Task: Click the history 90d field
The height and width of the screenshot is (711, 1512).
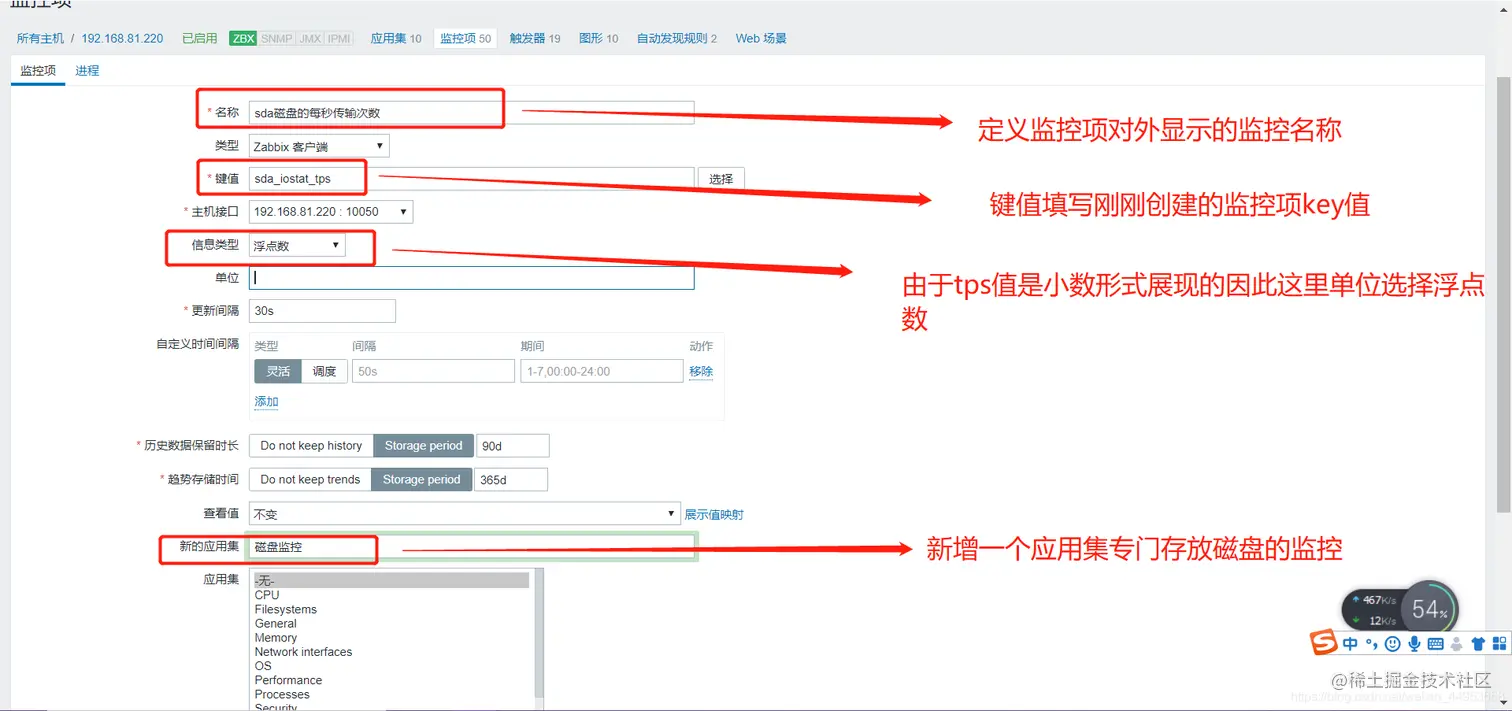Action: coord(513,446)
